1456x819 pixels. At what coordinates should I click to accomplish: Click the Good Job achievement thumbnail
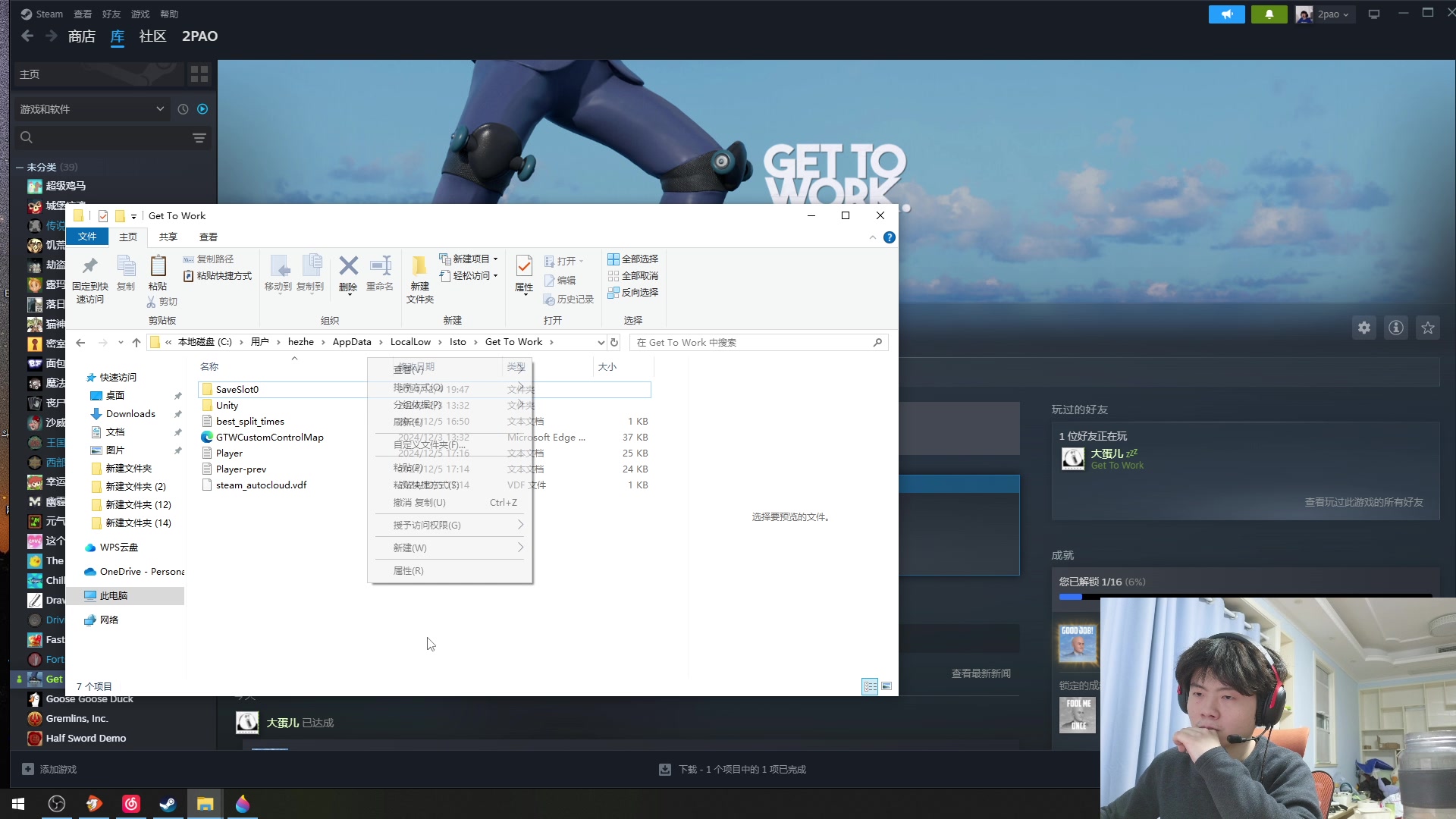point(1077,645)
